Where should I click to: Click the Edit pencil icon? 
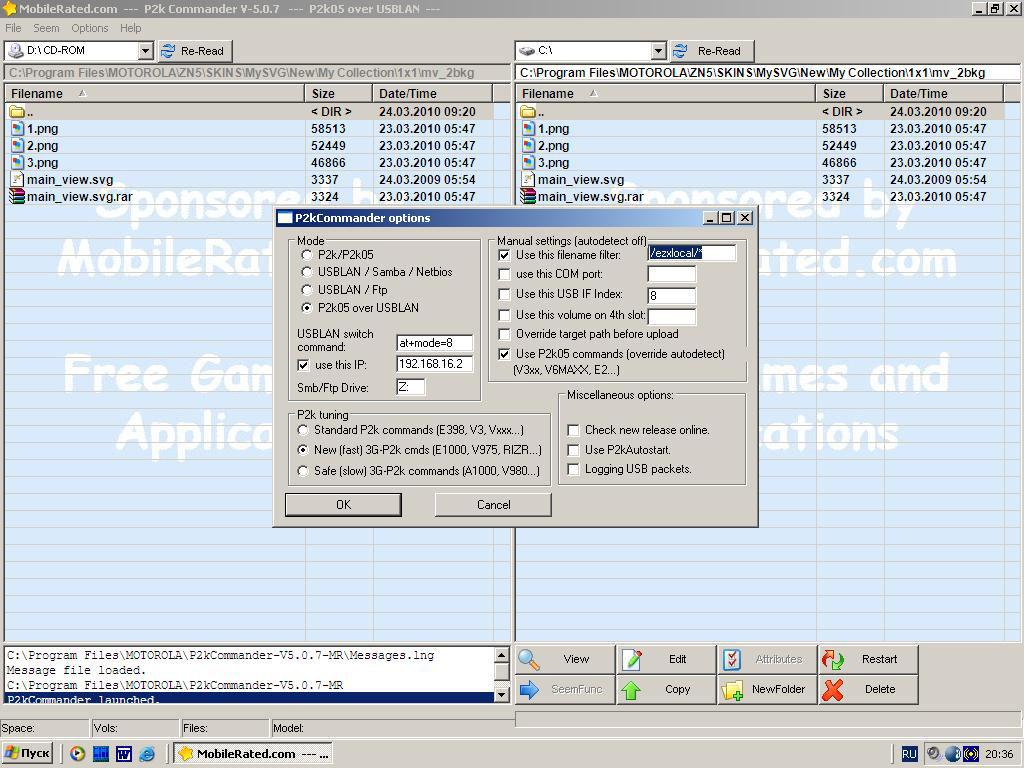(632, 660)
